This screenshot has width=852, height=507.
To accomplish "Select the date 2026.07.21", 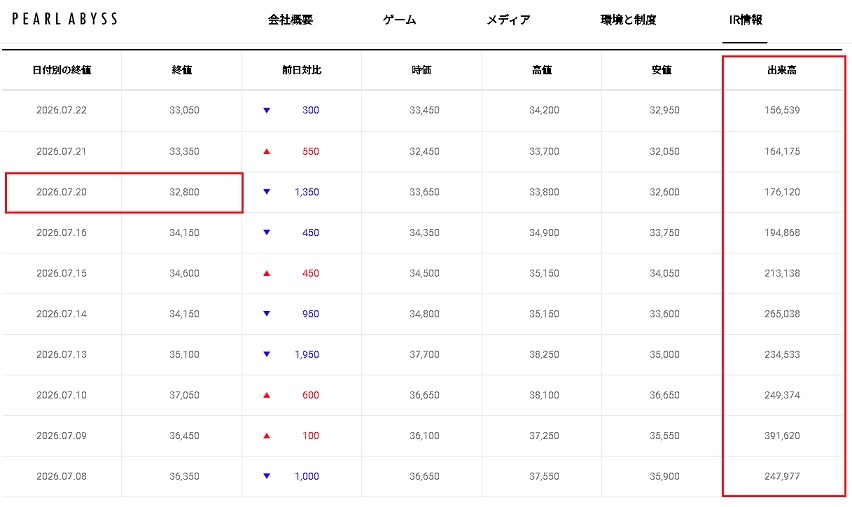I will (61, 152).
